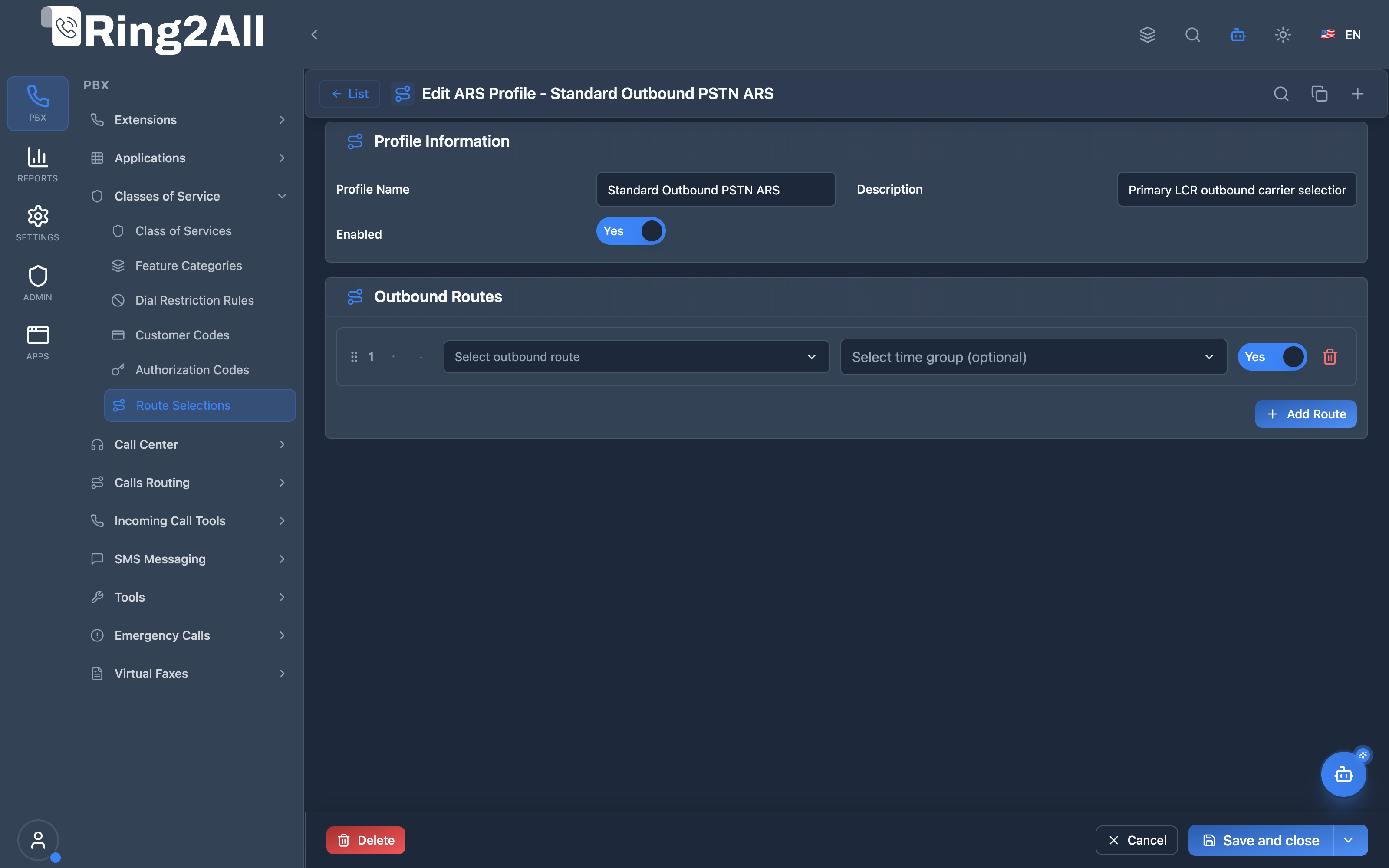Toggle route 1 enabled switch
Screen dimensions: 1389x868
tap(1272, 356)
